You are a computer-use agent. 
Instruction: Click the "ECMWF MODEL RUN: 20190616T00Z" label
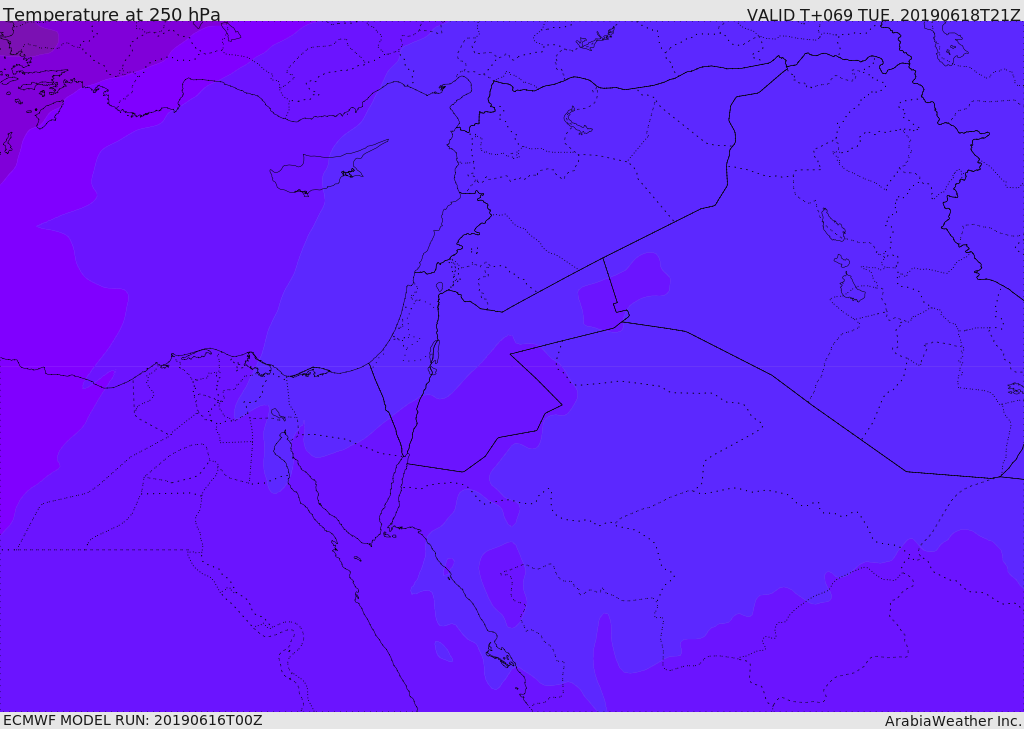[x=133, y=721]
